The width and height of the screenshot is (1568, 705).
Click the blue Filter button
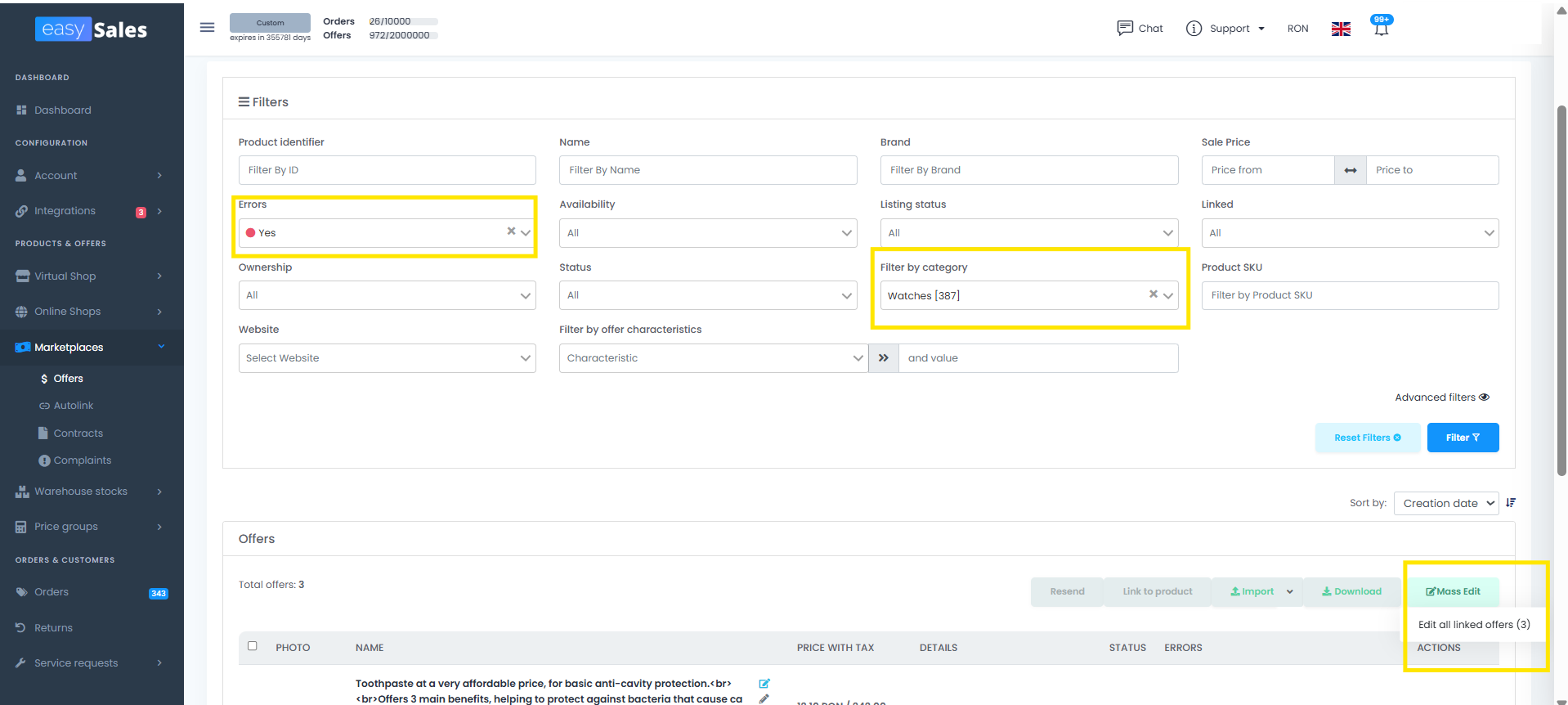click(1463, 438)
